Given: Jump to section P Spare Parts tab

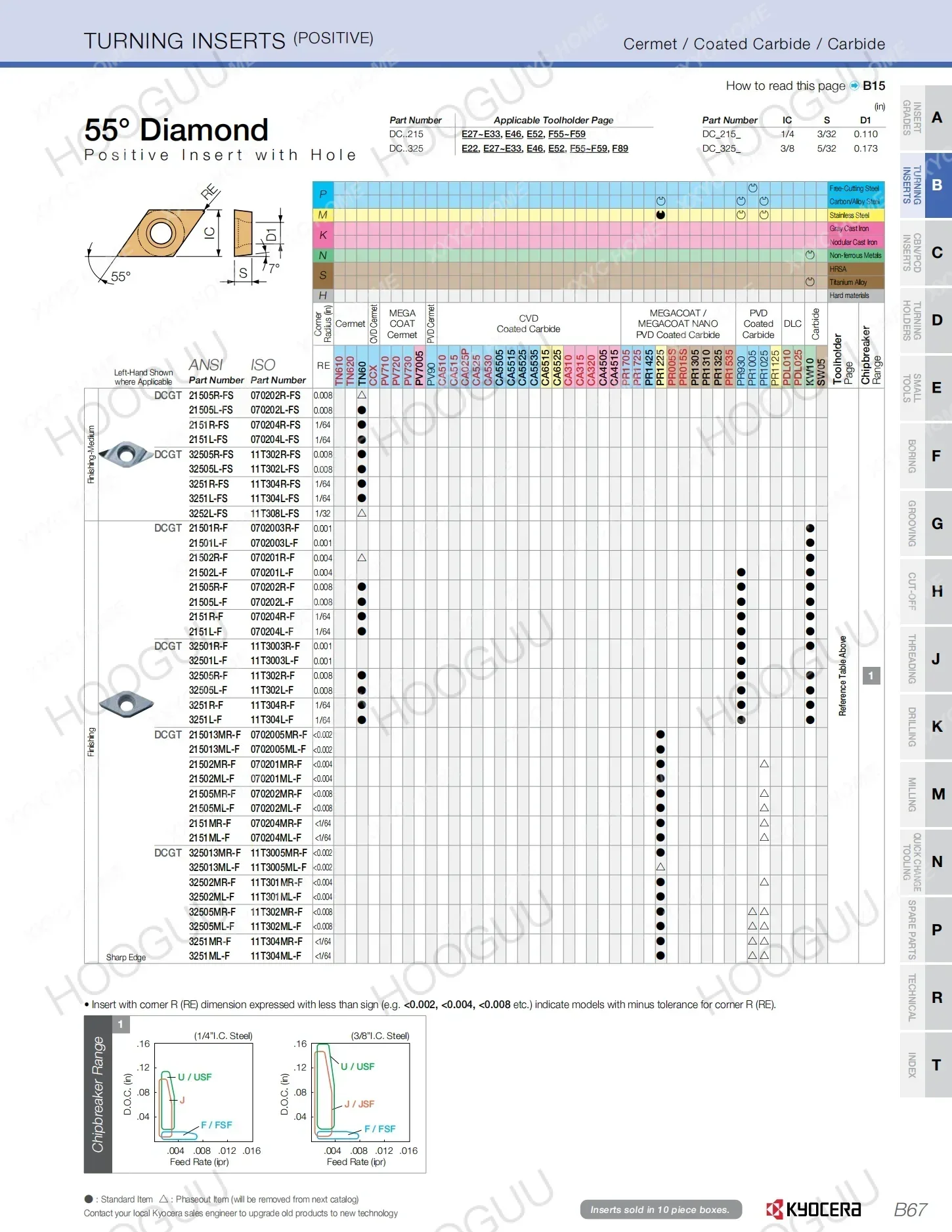Looking at the screenshot, I should coord(925,929).
